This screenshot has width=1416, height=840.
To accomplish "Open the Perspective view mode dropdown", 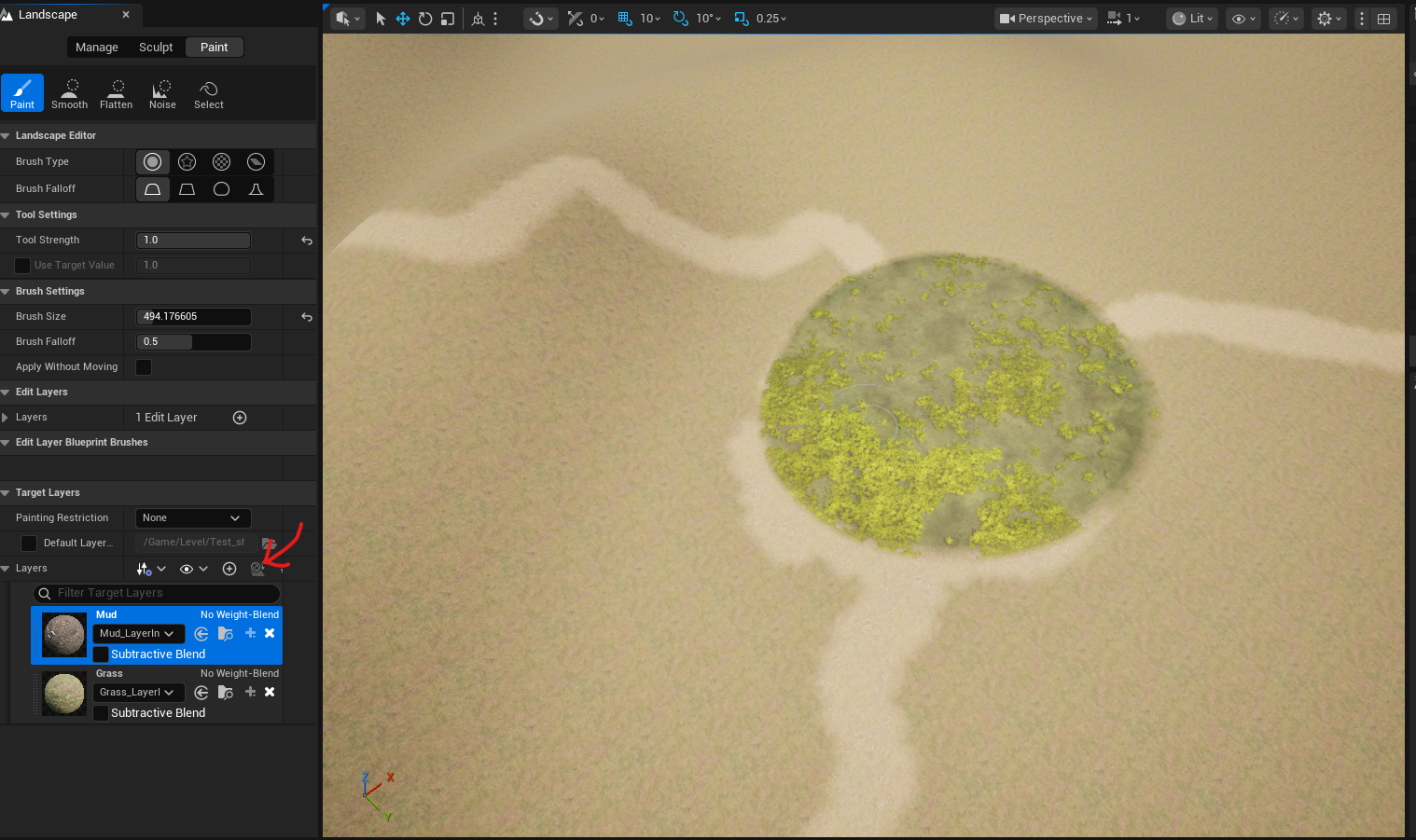I will 1045,19.
